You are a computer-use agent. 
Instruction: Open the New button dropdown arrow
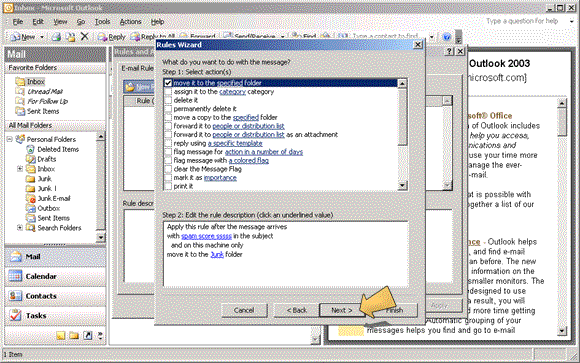pos(42,37)
